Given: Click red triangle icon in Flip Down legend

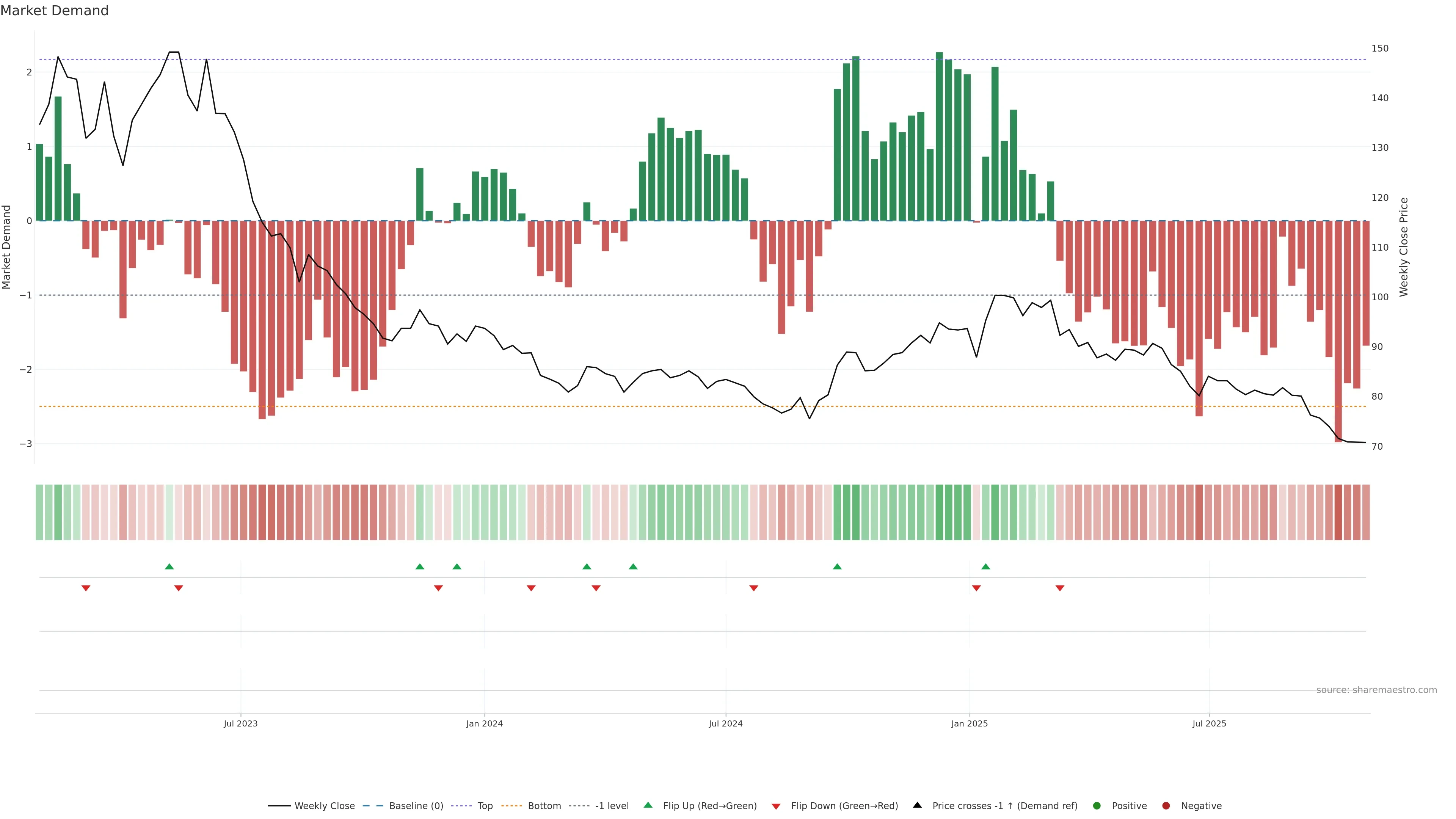Looking at the screenshot, I should tap(776, 806).
